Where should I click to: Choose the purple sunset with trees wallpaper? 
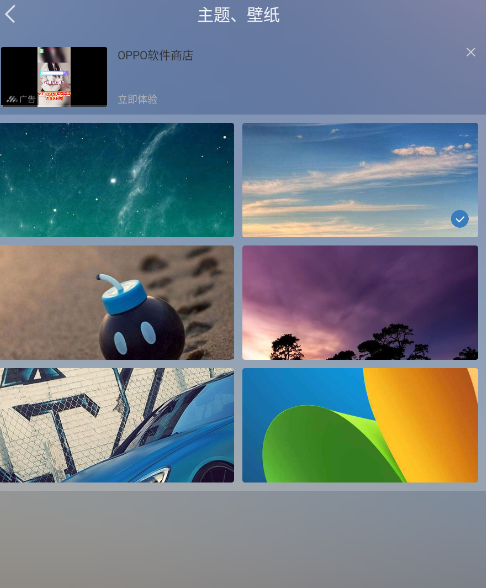(x=360, y=303)
